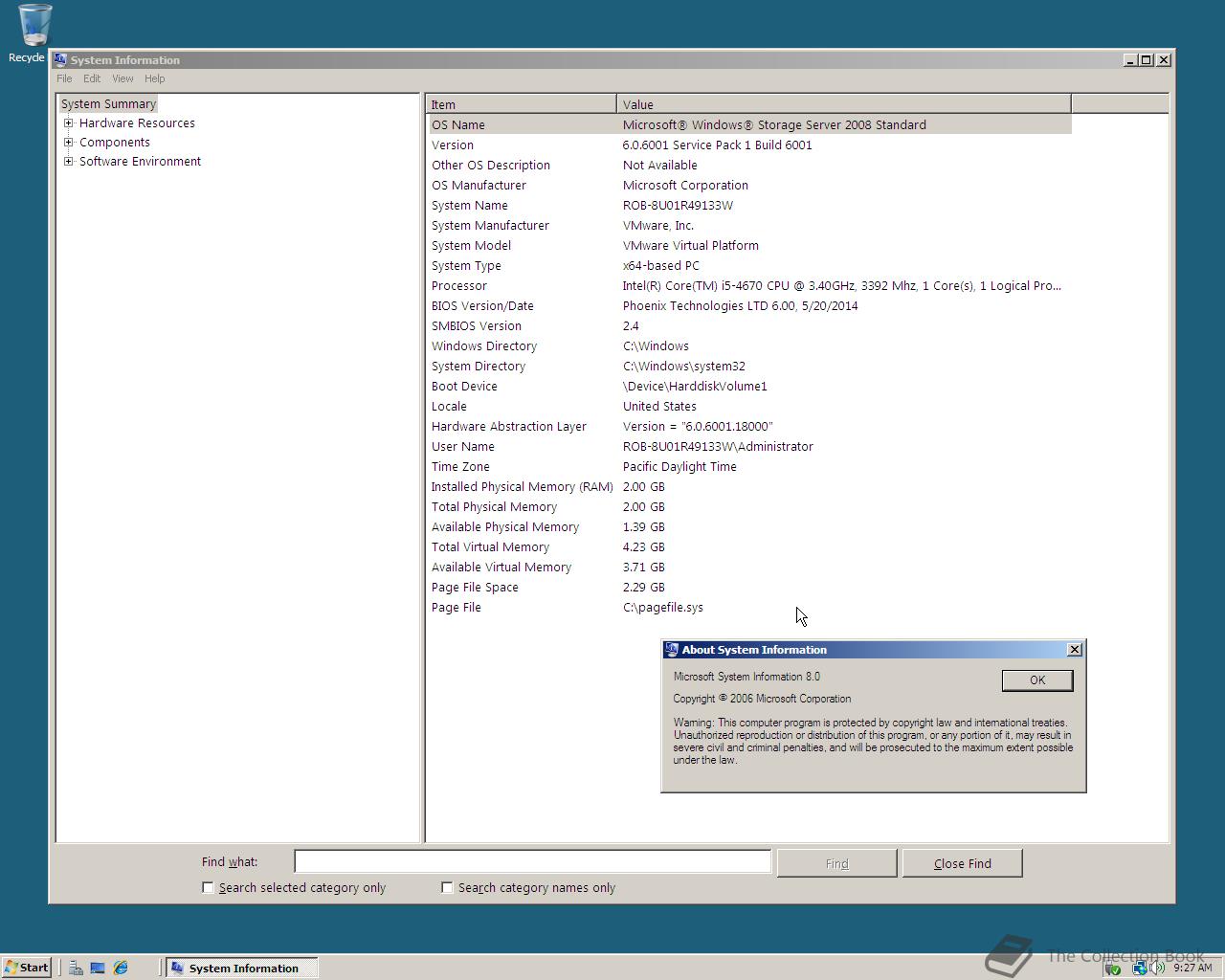Click the 9:27 AM taskbar clock
This screenshot has height=980, width=1225.
[x=1192, y=968]
